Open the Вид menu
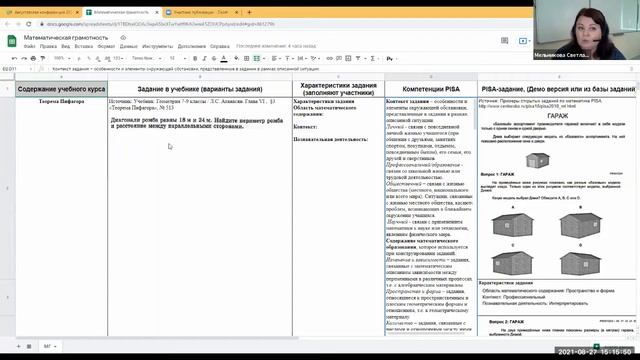Viewport: 640px width, 360px height. (65, 47)
